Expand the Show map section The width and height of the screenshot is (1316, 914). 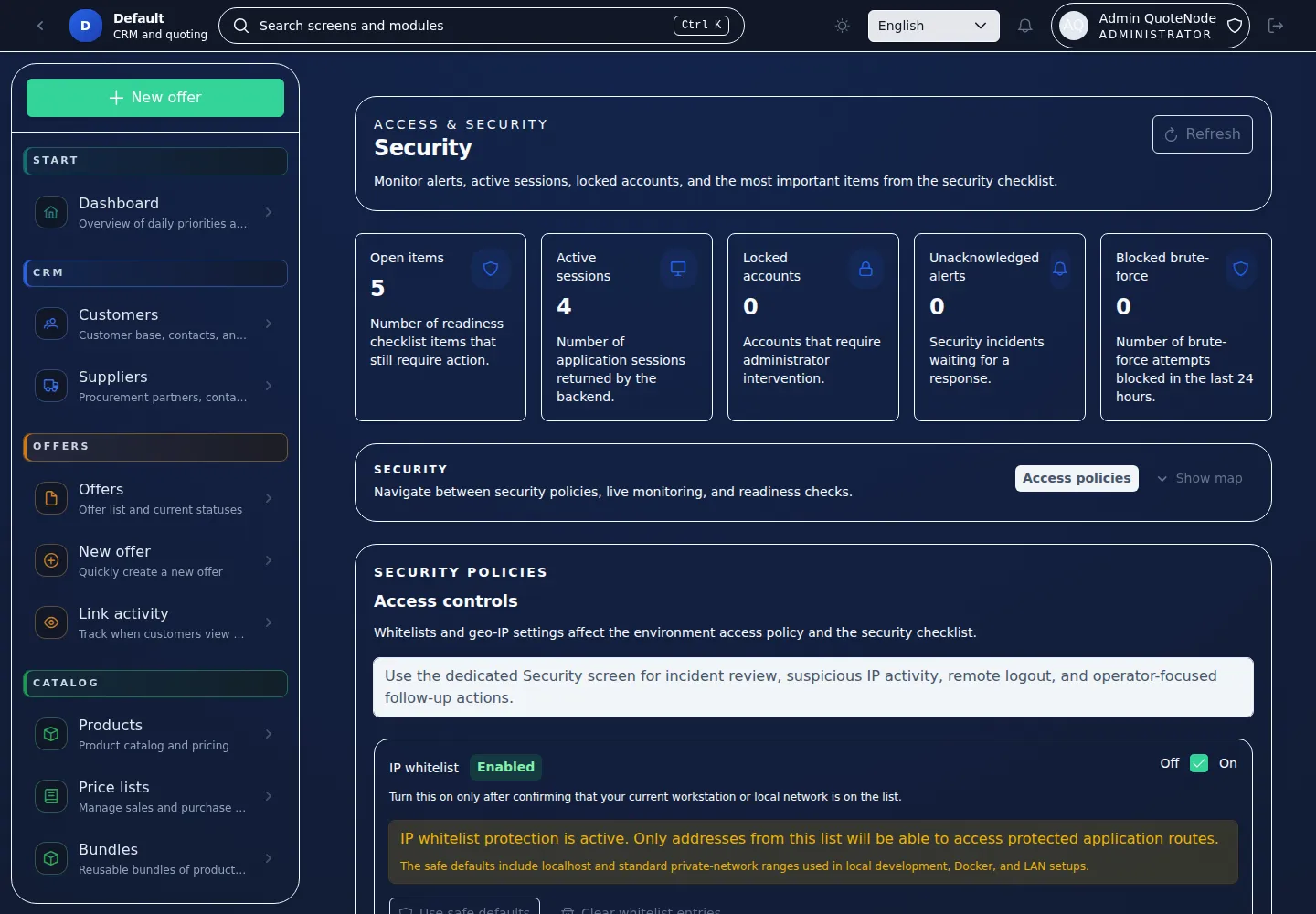(x=1199, y=478)
